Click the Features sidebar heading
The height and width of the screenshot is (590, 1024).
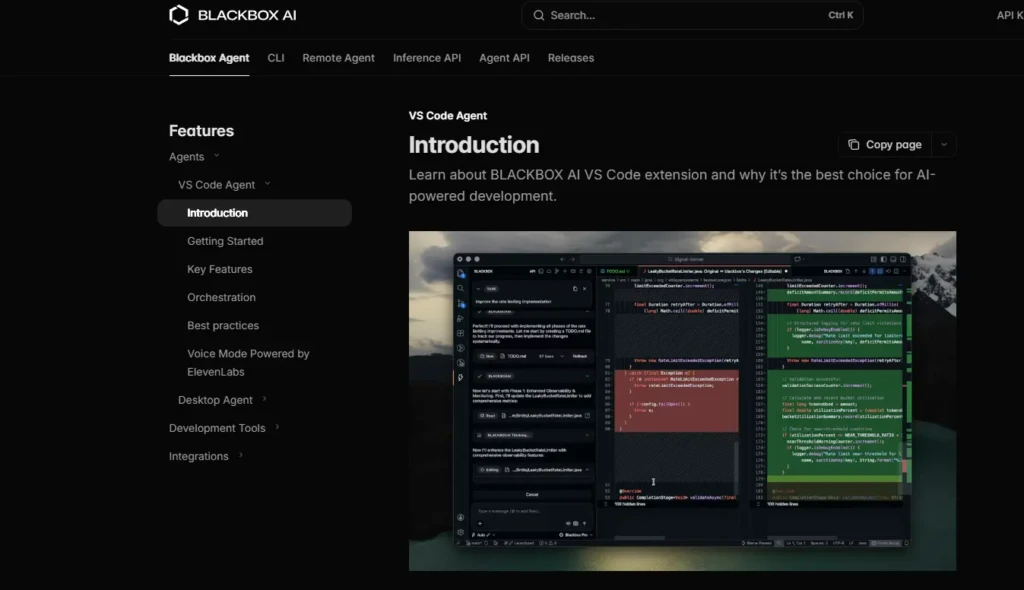(x=201, y=131)
